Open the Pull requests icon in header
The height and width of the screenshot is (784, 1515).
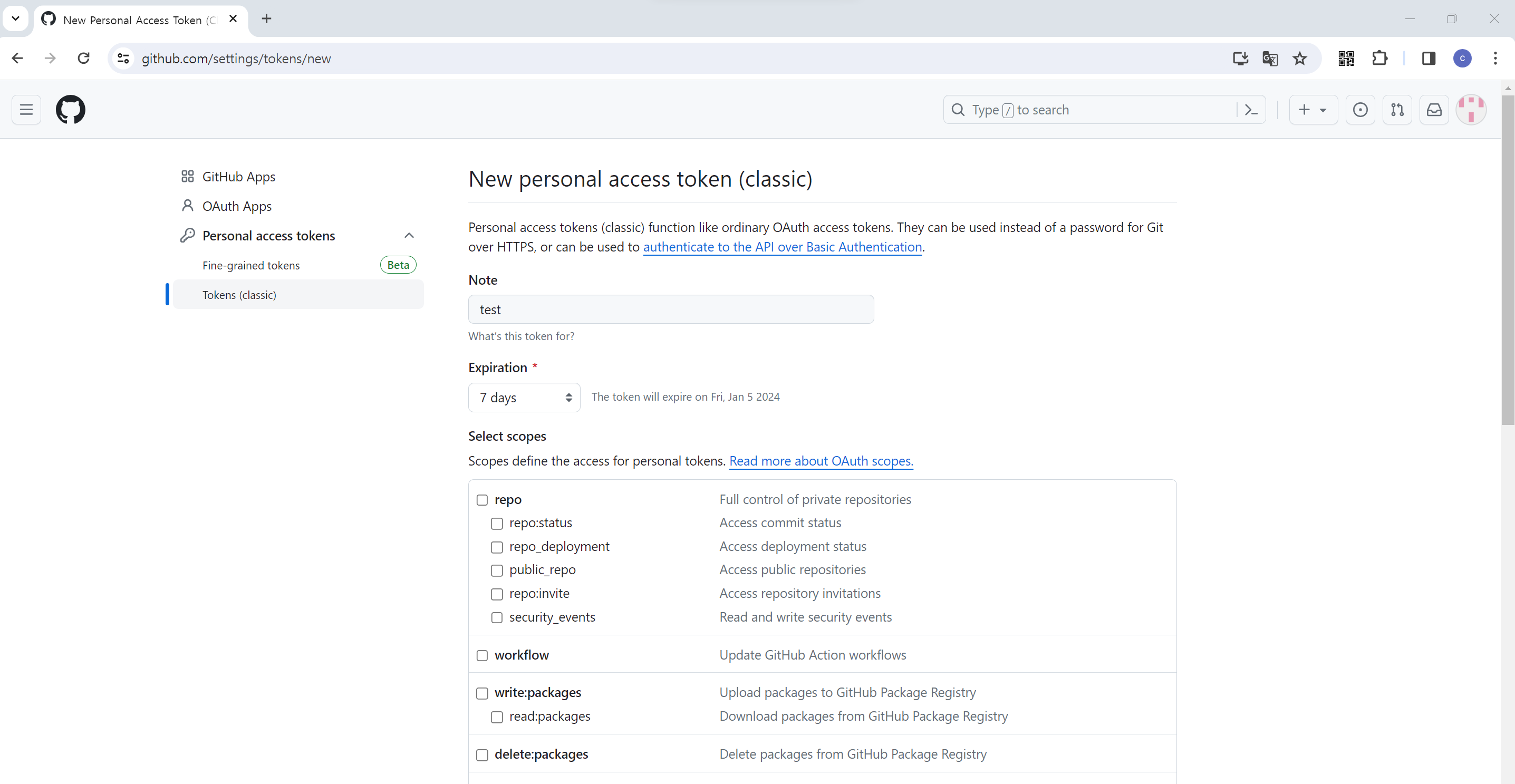[x=1397, y=110]
